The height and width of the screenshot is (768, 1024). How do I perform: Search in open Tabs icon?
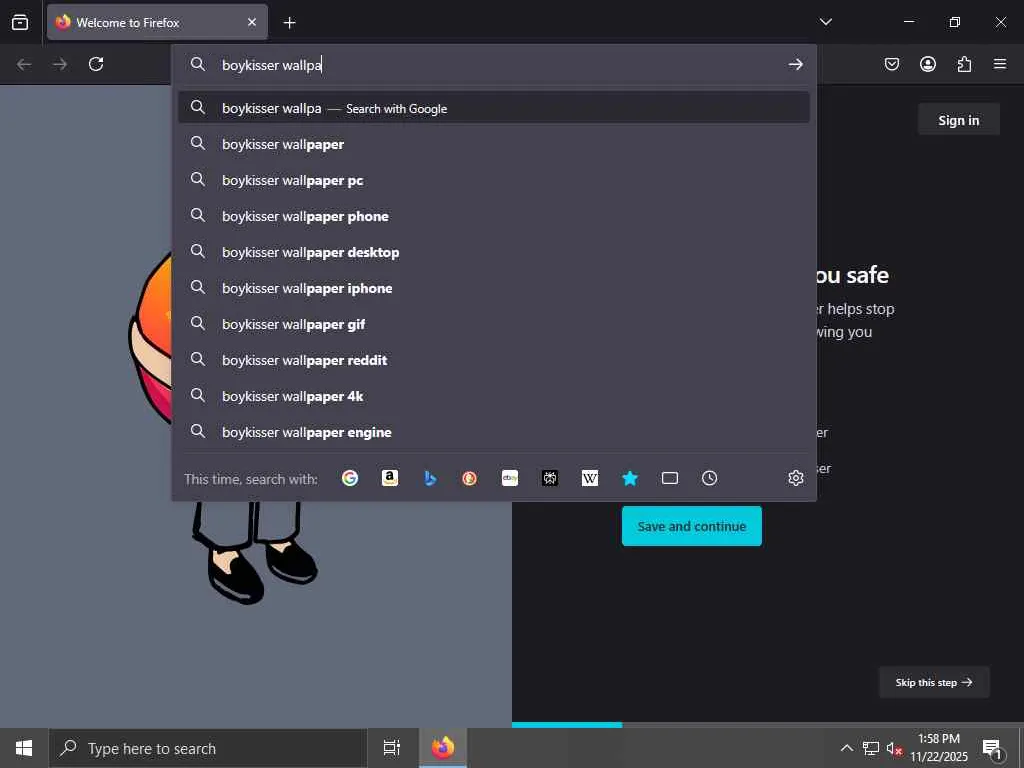[669, 478]
